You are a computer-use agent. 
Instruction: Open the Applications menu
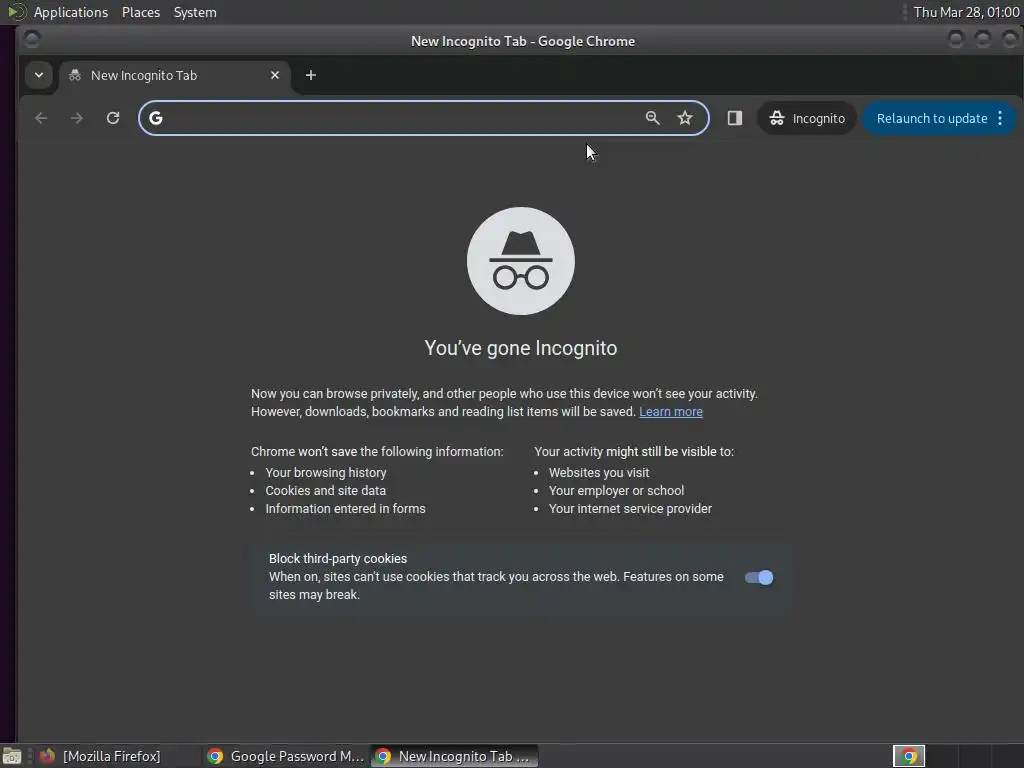click(71, 12)
